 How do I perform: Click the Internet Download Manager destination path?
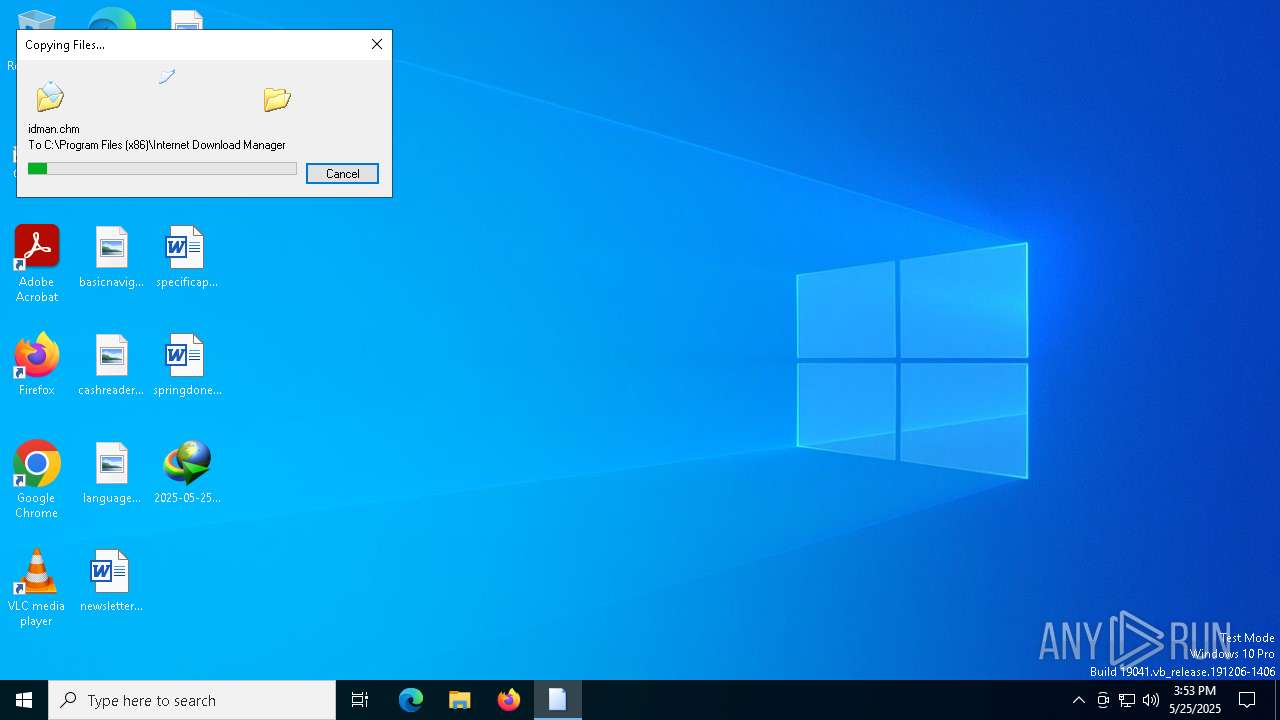point(157,145)
